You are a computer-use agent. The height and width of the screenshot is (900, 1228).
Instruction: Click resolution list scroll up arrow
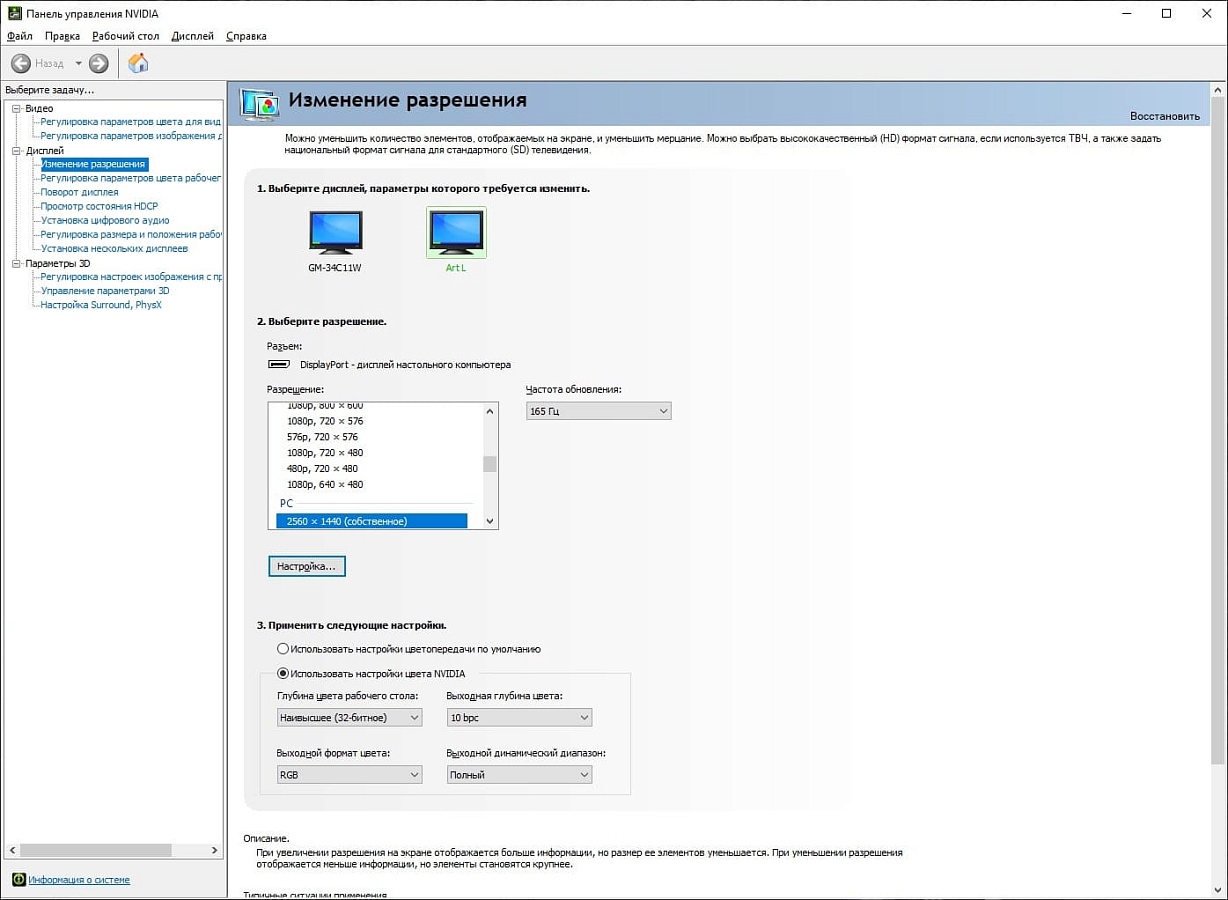tap(490, 411)
